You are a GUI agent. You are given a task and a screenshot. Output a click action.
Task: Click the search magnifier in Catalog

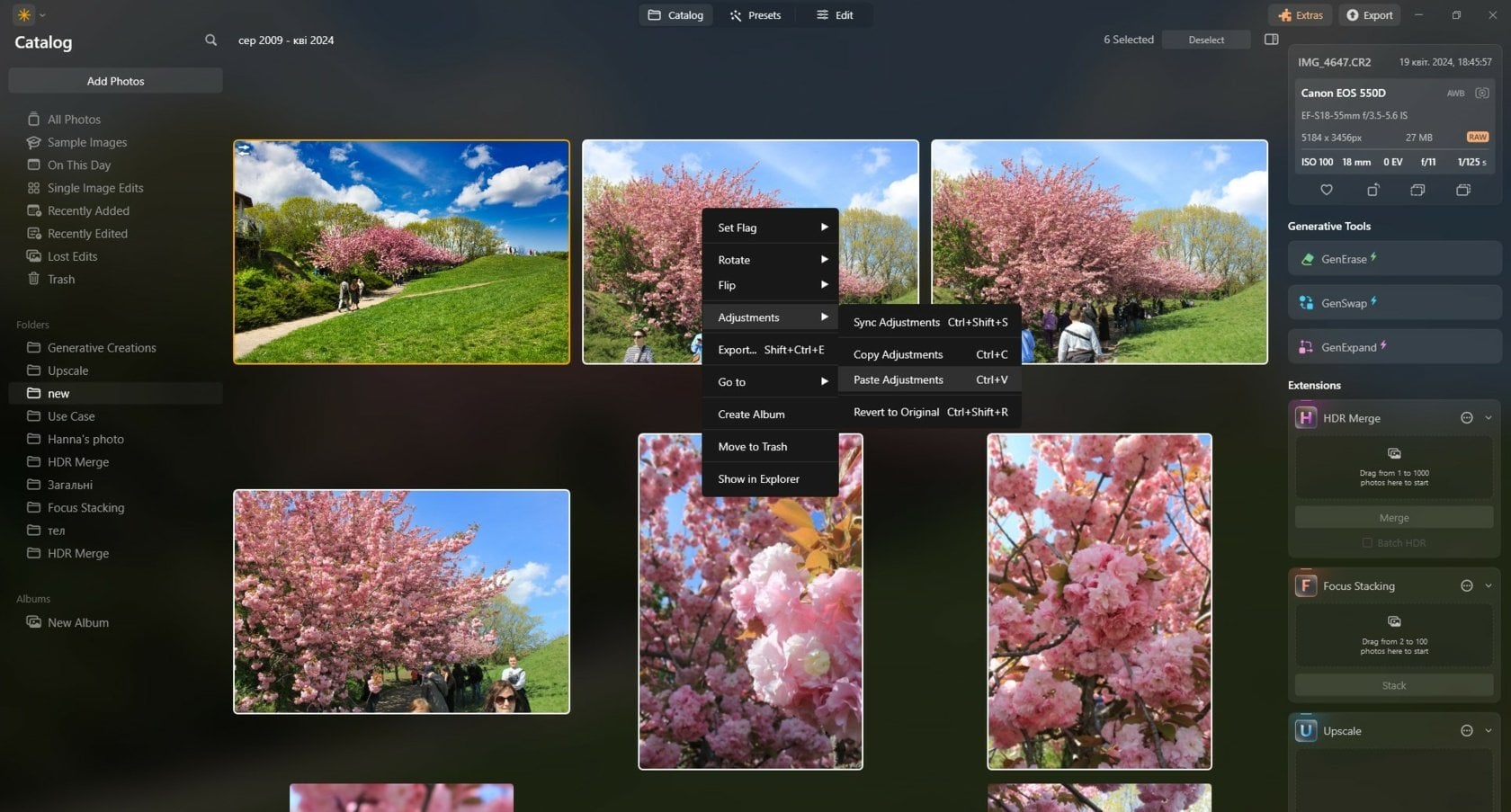pos(210,40)
